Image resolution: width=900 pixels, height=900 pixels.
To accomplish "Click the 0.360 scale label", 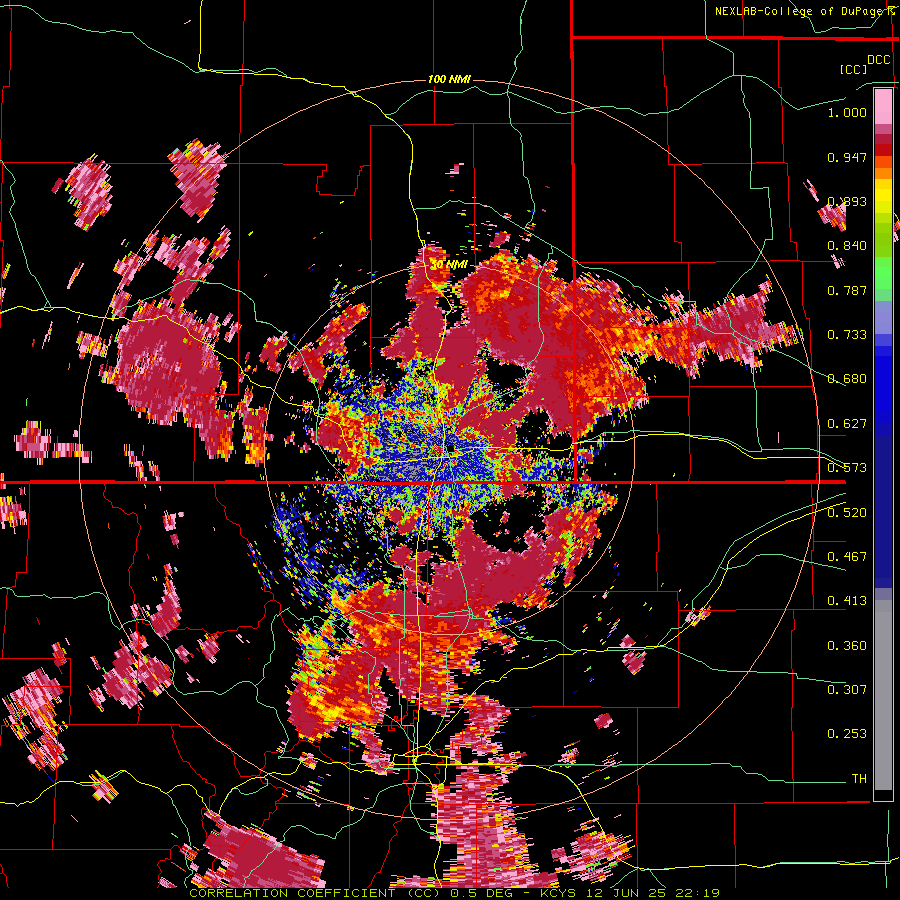I will (847, 646).
